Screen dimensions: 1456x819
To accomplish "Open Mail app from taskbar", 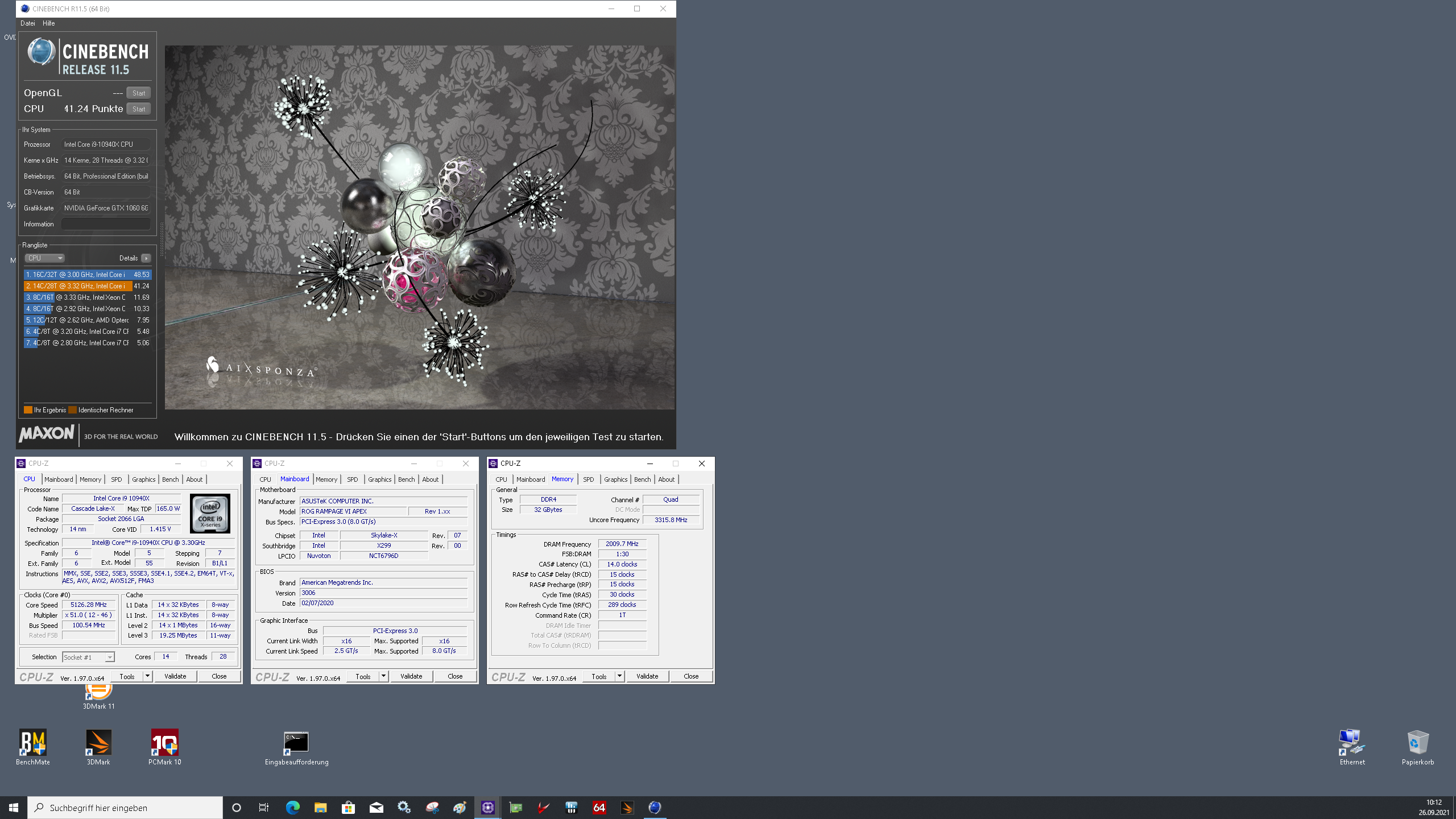I will [x=376, y=808].
